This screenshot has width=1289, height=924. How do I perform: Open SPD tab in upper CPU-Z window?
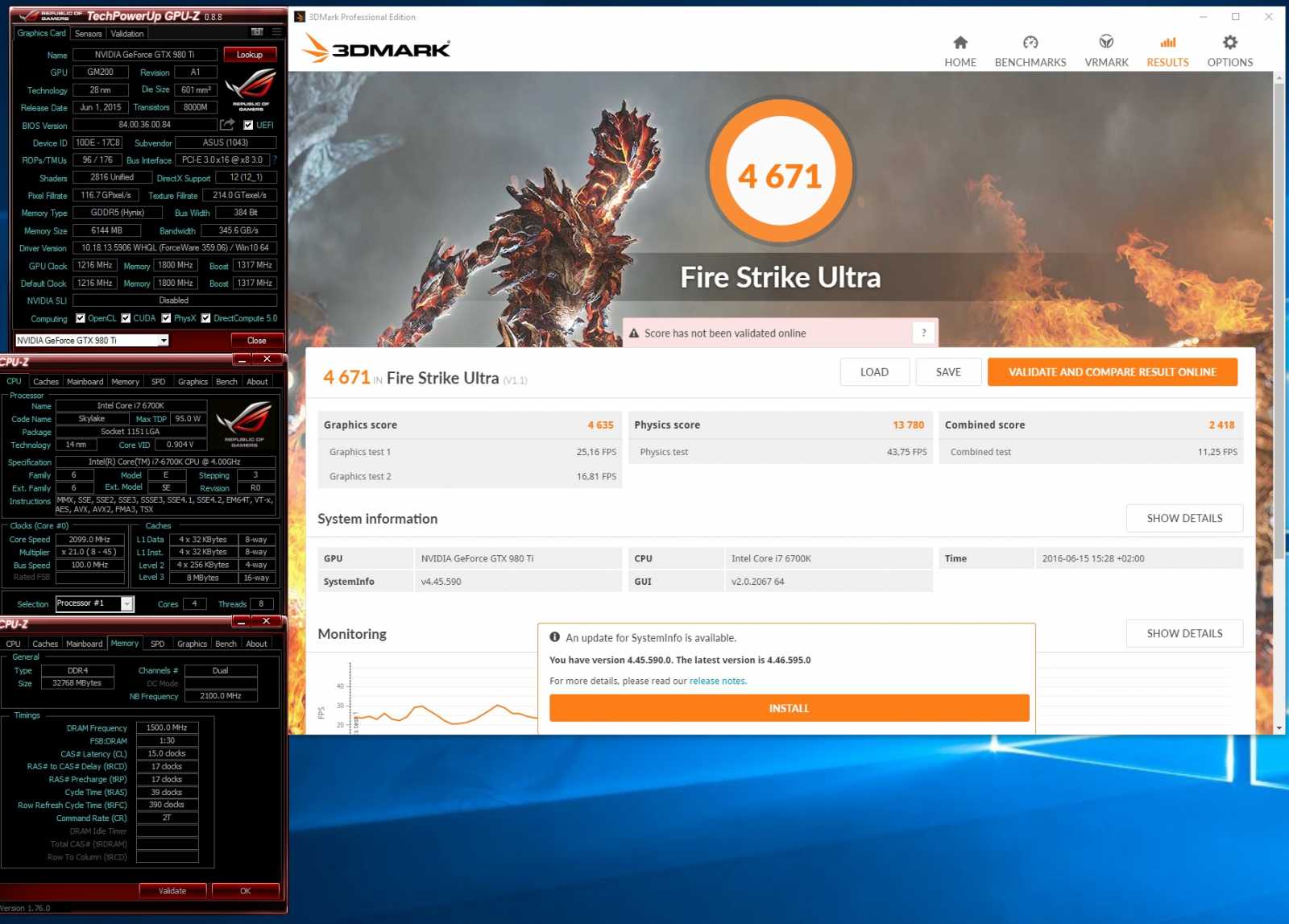click(x=159, y=382)
